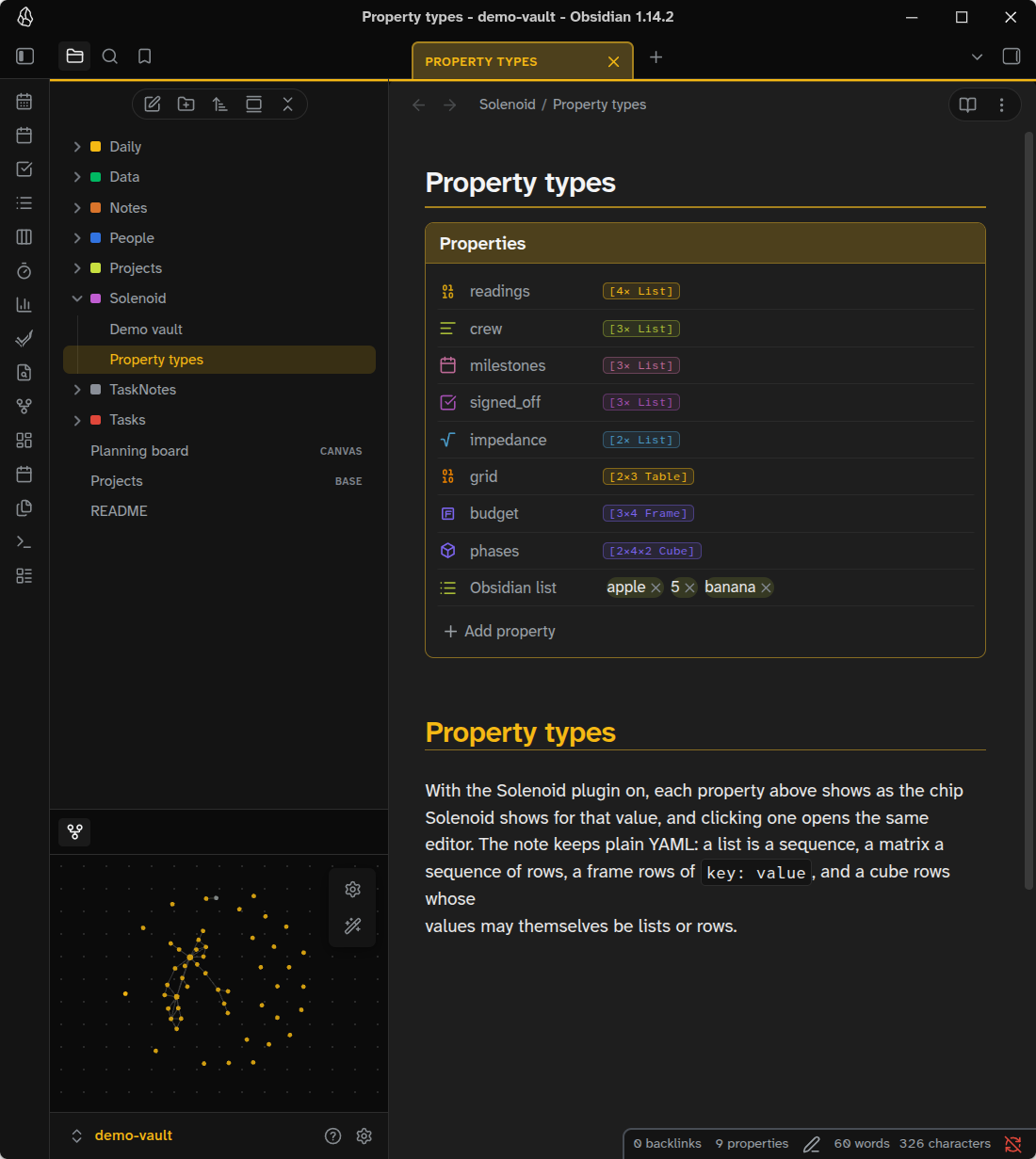This screenshot has height=1159, width=1036.
Task: Open the change sort order icon
Action: 220,105
